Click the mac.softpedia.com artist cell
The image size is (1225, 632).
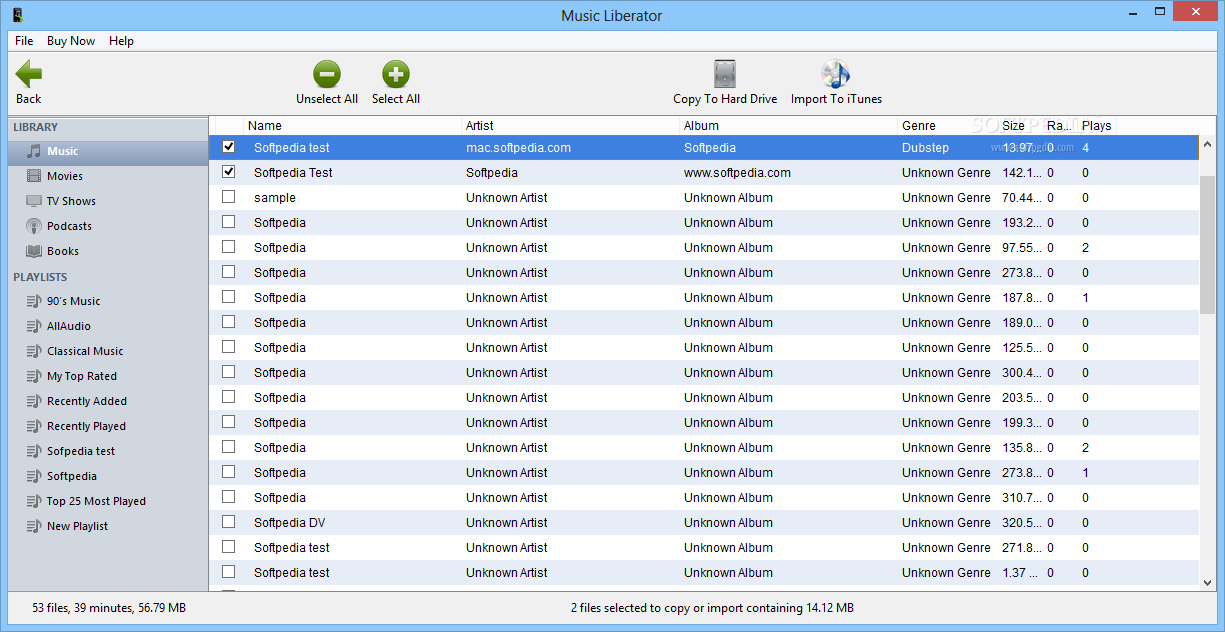[518, 147]
